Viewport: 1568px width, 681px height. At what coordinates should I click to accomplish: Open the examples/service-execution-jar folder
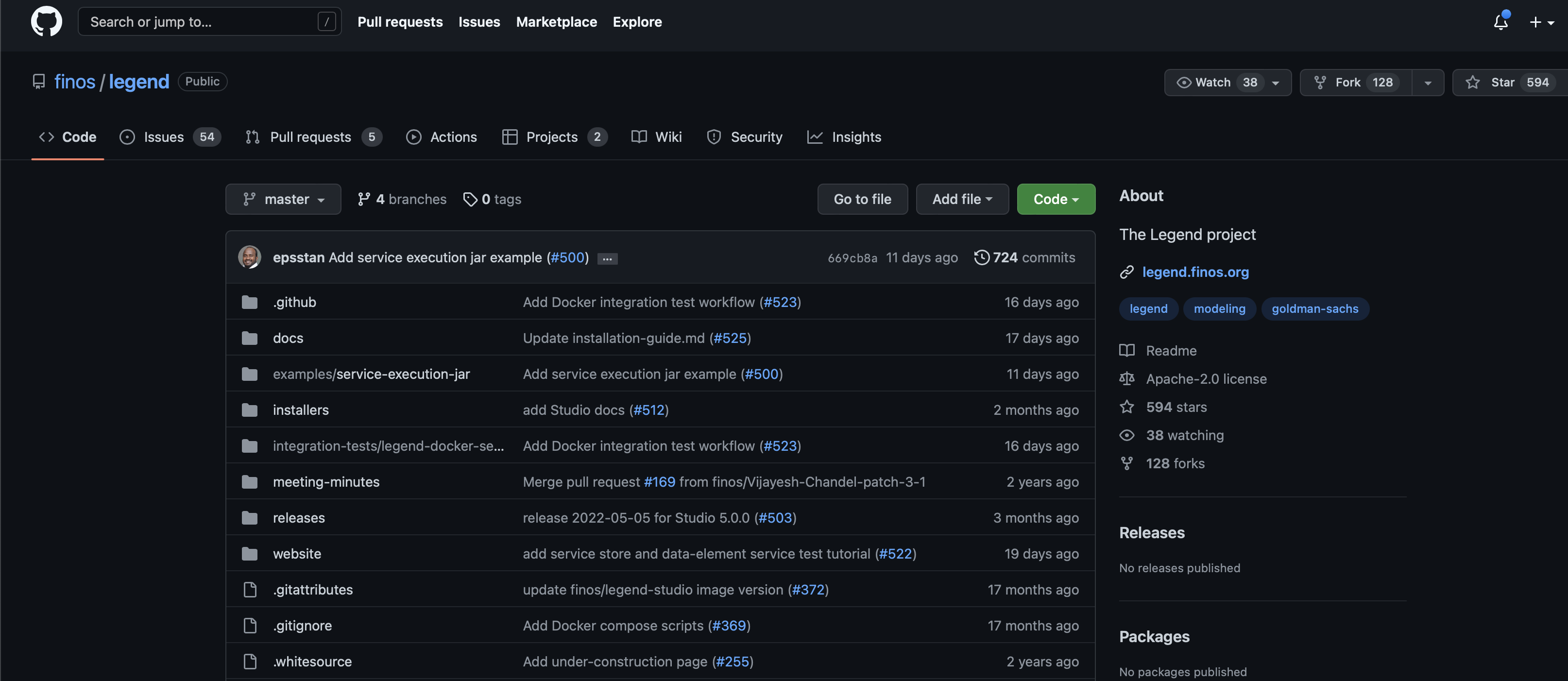pos(371,374)
